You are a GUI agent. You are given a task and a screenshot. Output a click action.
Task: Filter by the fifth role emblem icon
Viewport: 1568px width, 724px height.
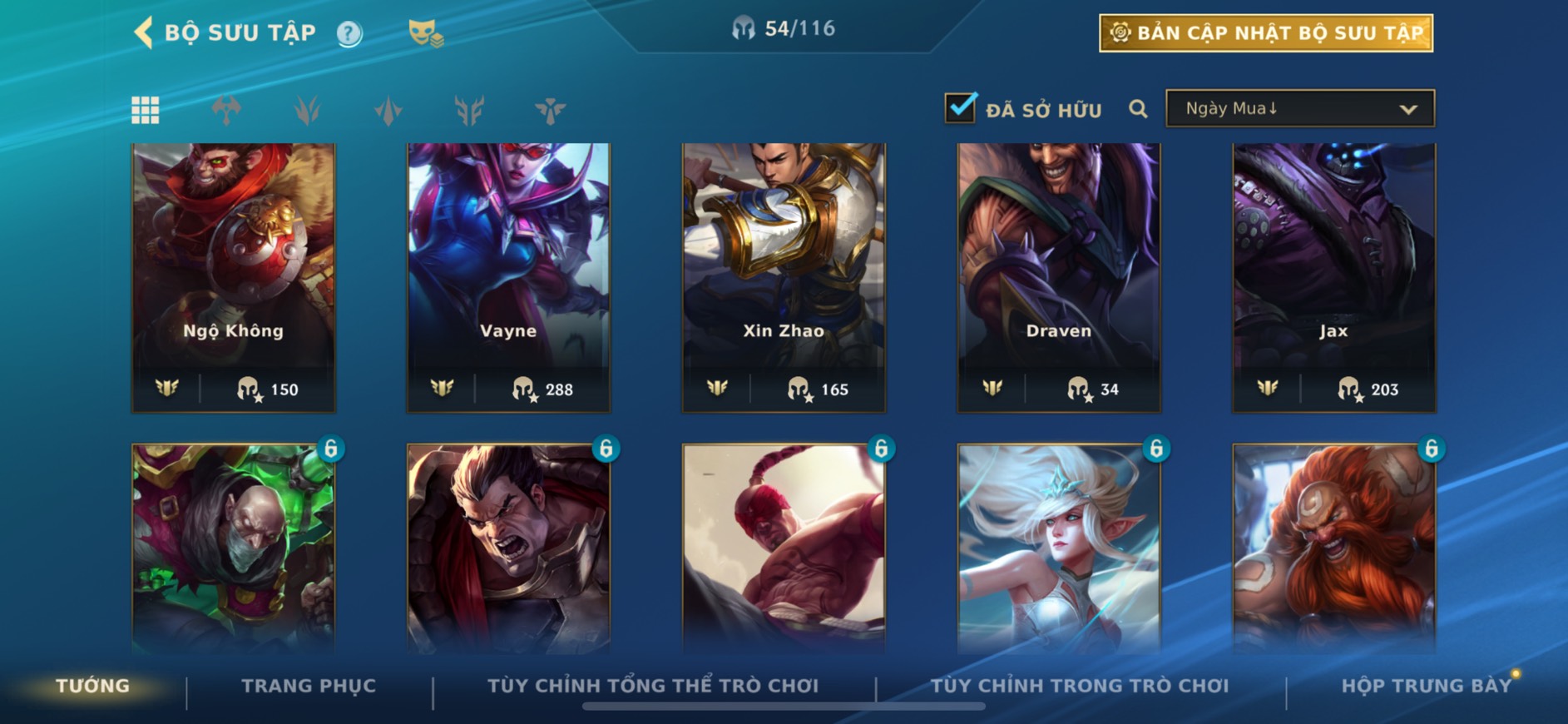point(550,110)
